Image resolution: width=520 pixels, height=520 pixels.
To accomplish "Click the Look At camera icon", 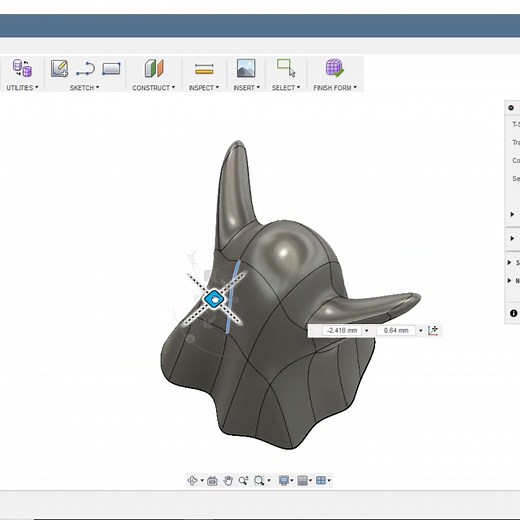I will (x=212, y=481).
